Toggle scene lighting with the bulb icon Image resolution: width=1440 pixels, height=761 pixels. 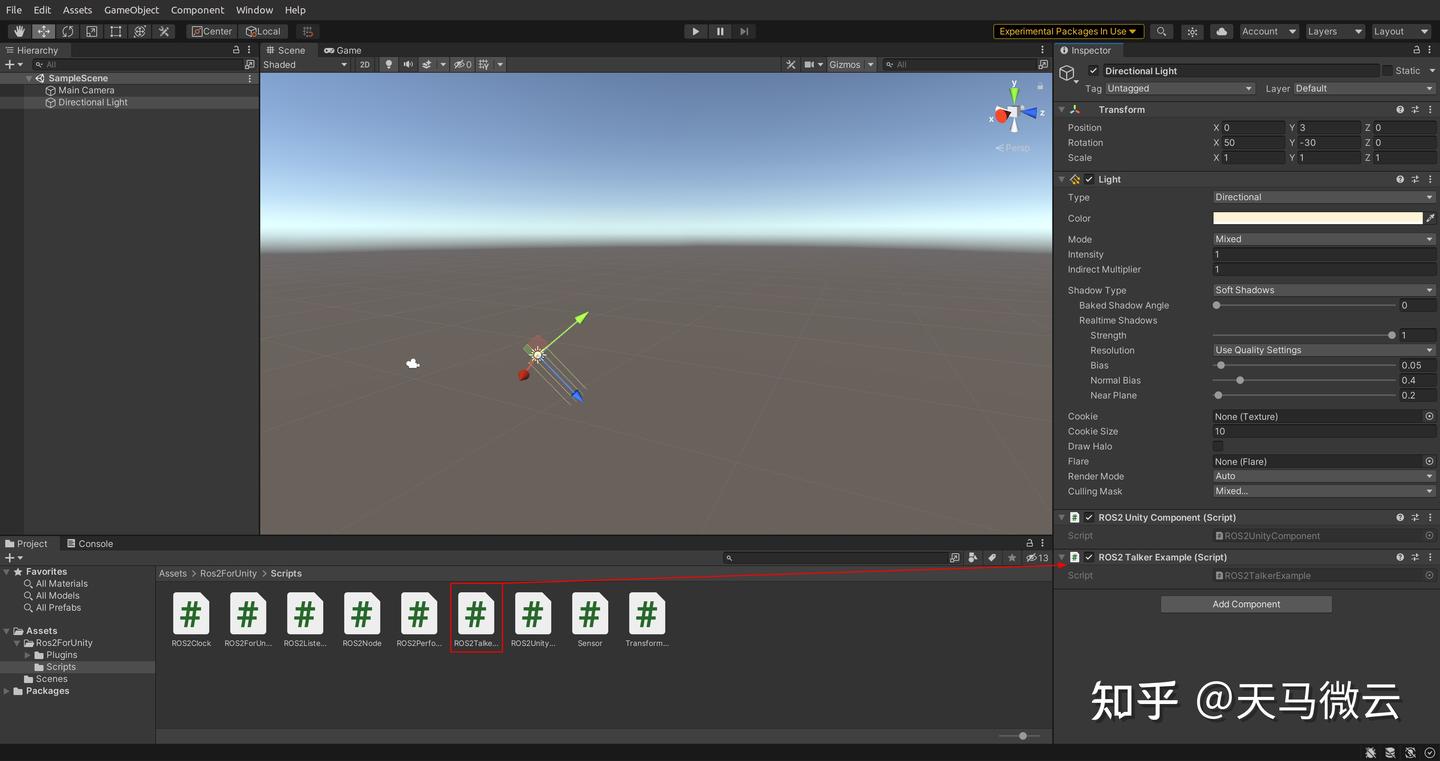pos(388,64)
